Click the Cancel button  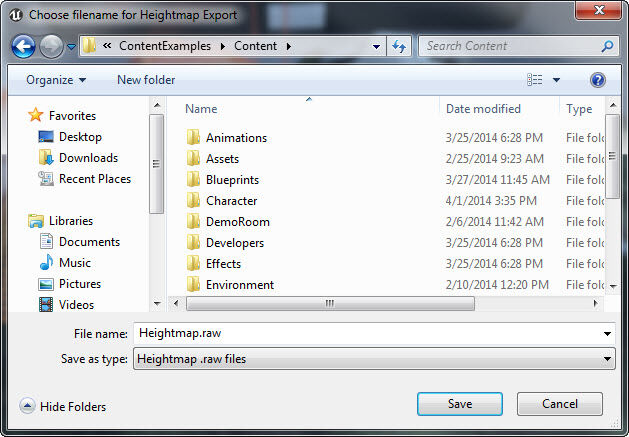coord(560,404)
